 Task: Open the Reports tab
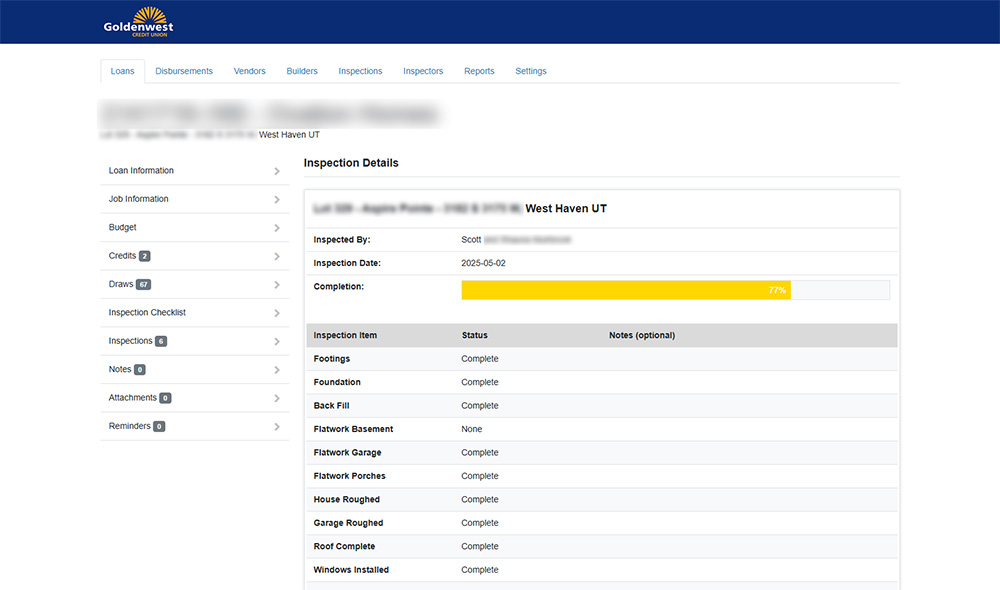pos(479,72)
